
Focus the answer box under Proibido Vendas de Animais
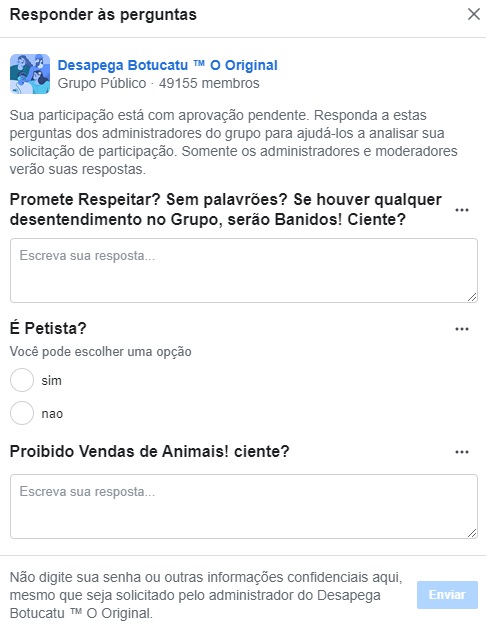point(244,506)
